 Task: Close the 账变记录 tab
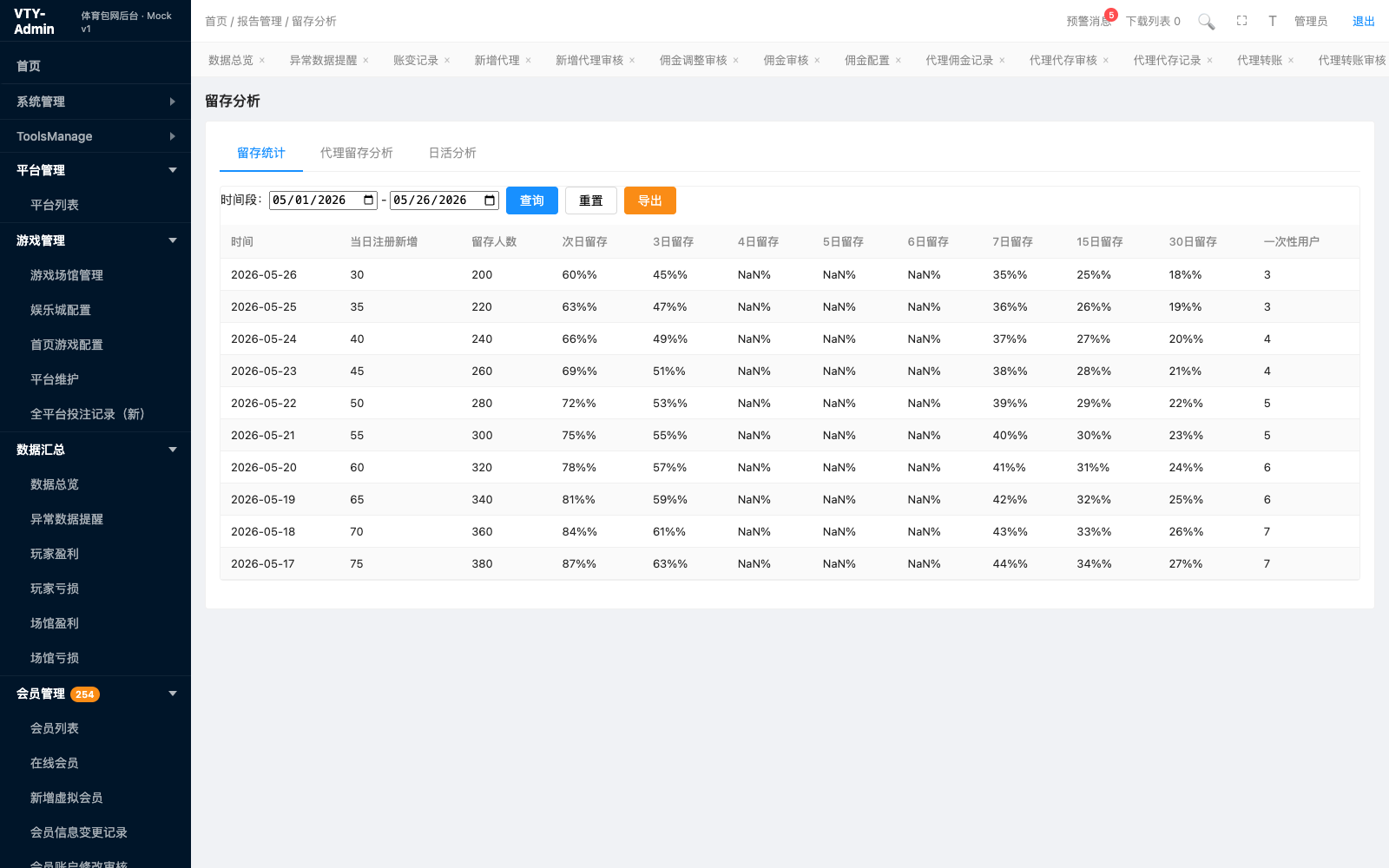[447, 61]
